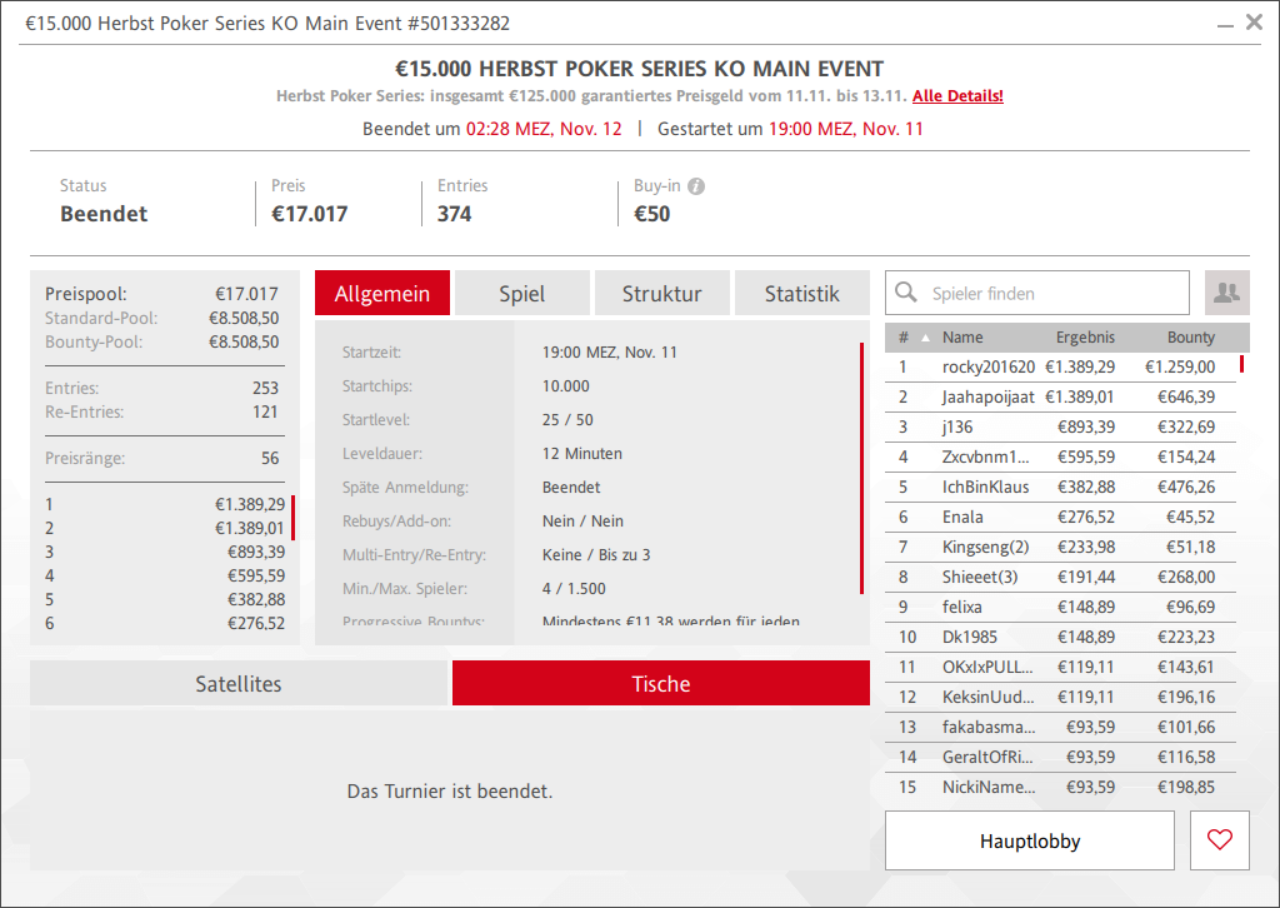This screenshot has width=1280, height=908.
Task: Select player Jaahapoijaat row
Action: 1060,397
